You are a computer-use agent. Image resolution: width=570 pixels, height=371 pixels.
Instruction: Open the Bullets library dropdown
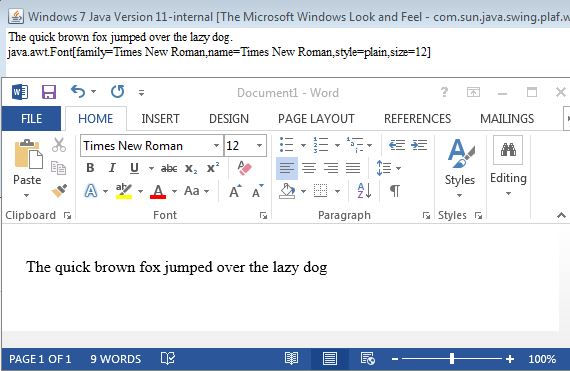[303, 145]
